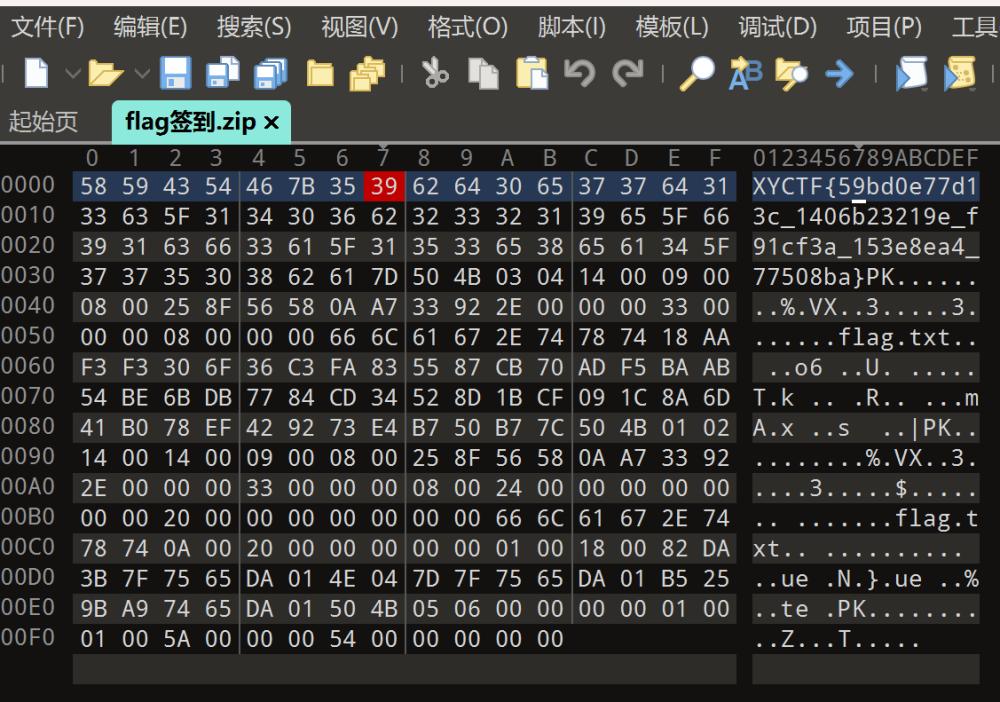Click ASCII text XYCTF{59bd0e77d1
Viewport: 1000px width, 702px height.
865,186
